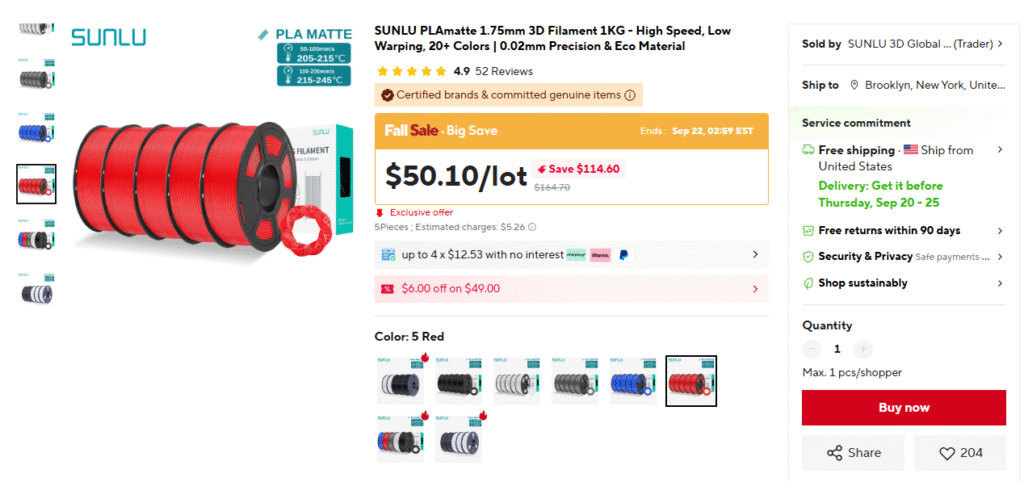Select the gray filament color swatch
The image size is (1024, 482).
pos(575,381)
